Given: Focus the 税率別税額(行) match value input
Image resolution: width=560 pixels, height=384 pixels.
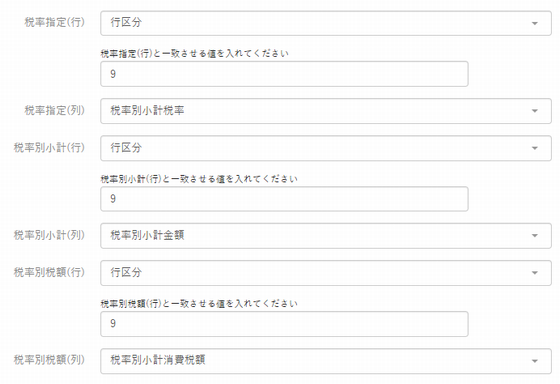Looking at the screenshot, I should (x=284, y=324).
